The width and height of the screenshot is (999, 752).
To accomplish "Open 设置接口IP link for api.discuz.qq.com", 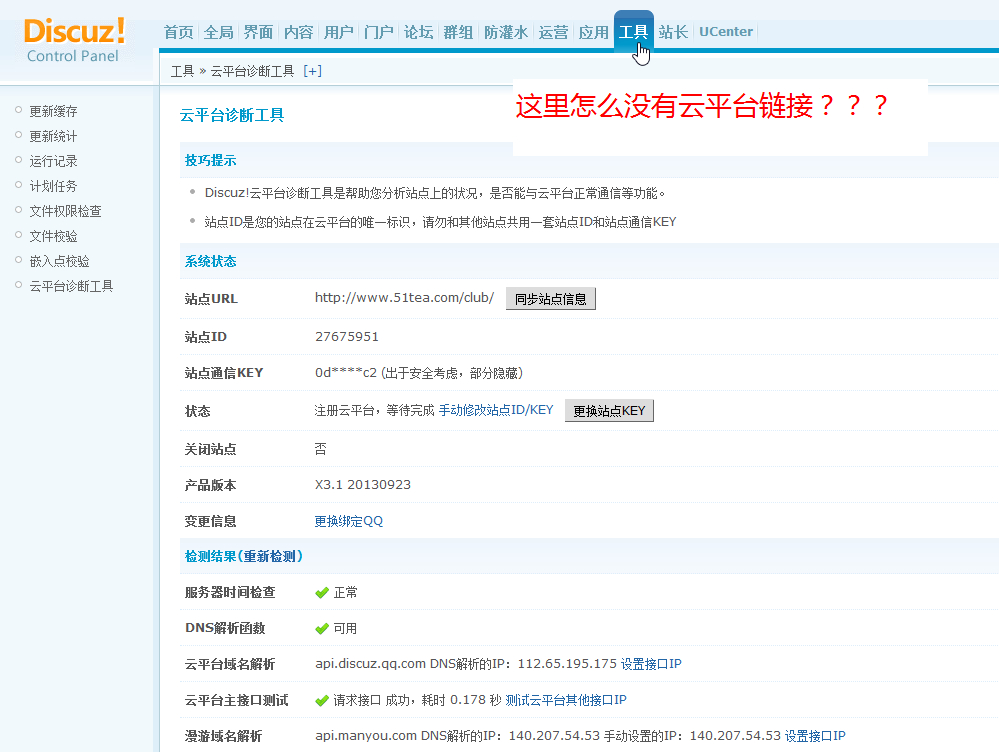I will 651,664.
